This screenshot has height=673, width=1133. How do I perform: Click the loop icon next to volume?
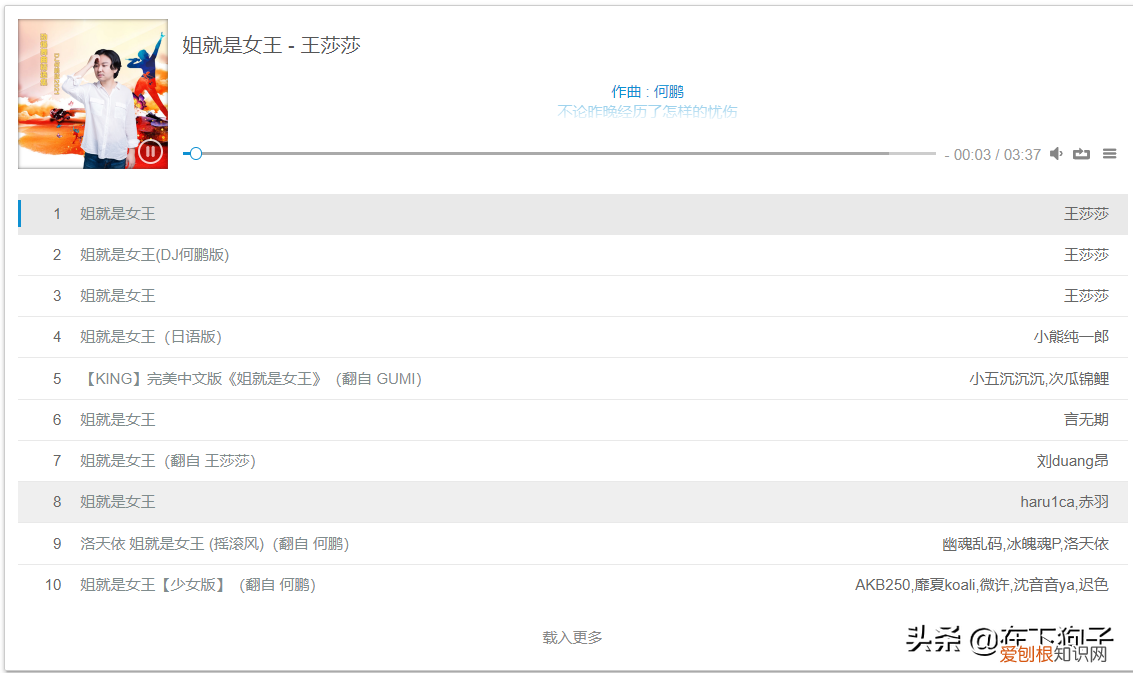[x=1081, y=153]
